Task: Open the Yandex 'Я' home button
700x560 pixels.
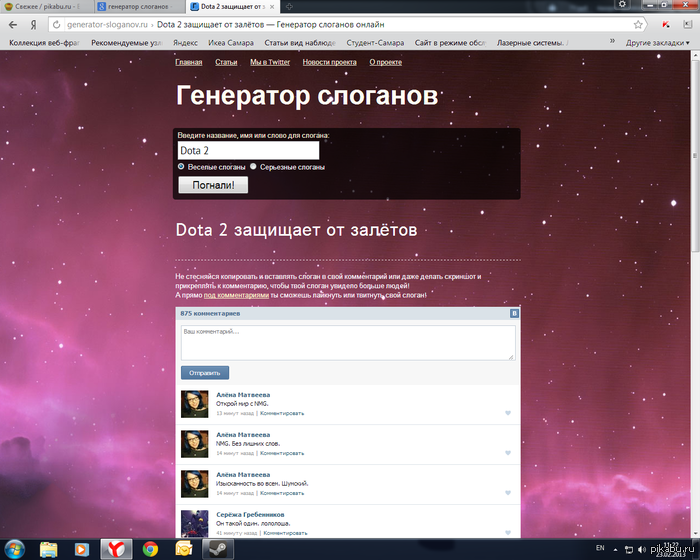Action: point(33,25)
